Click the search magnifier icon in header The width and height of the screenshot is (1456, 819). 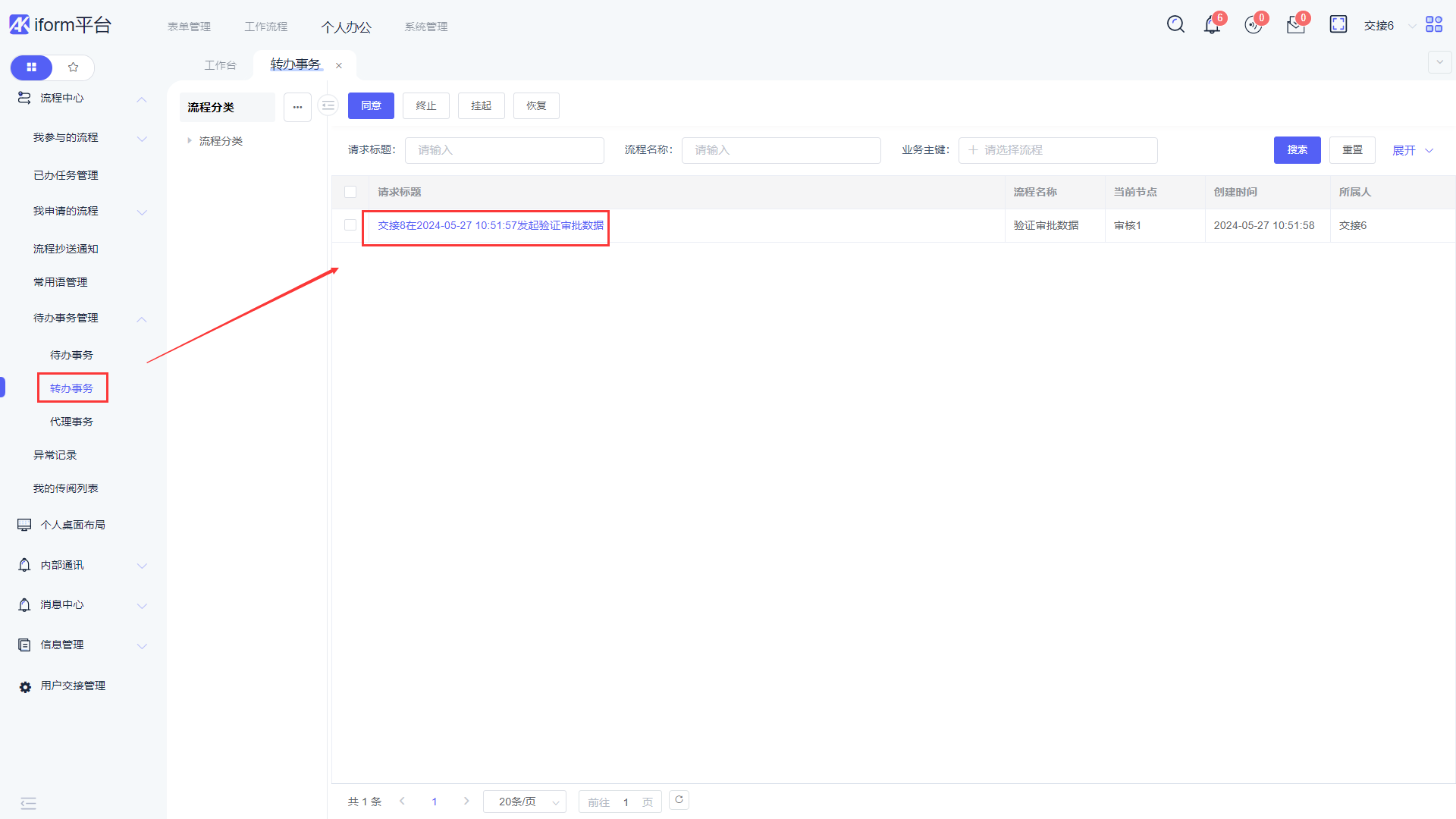coord(1175,24)
